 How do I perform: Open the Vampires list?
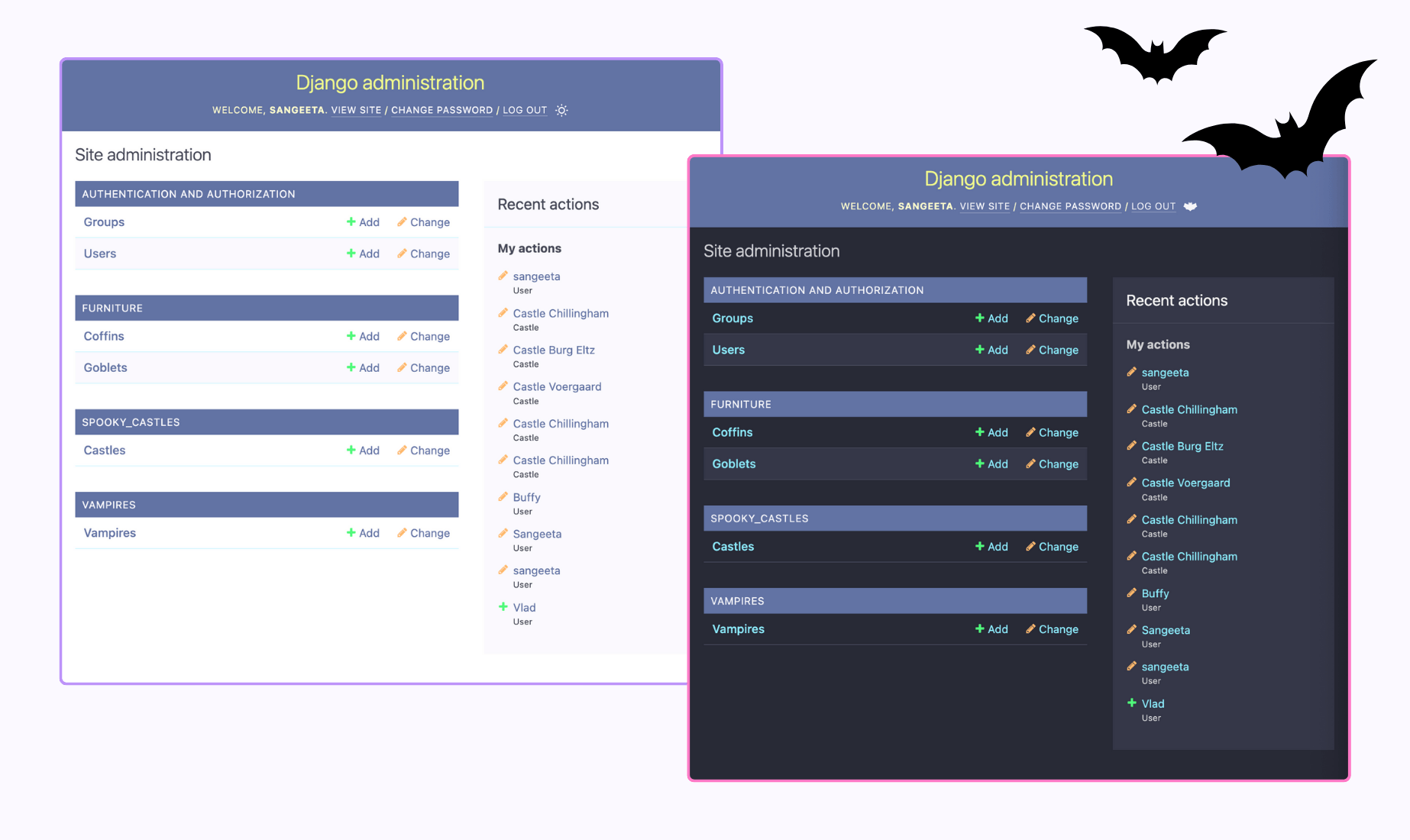[109, 532]
